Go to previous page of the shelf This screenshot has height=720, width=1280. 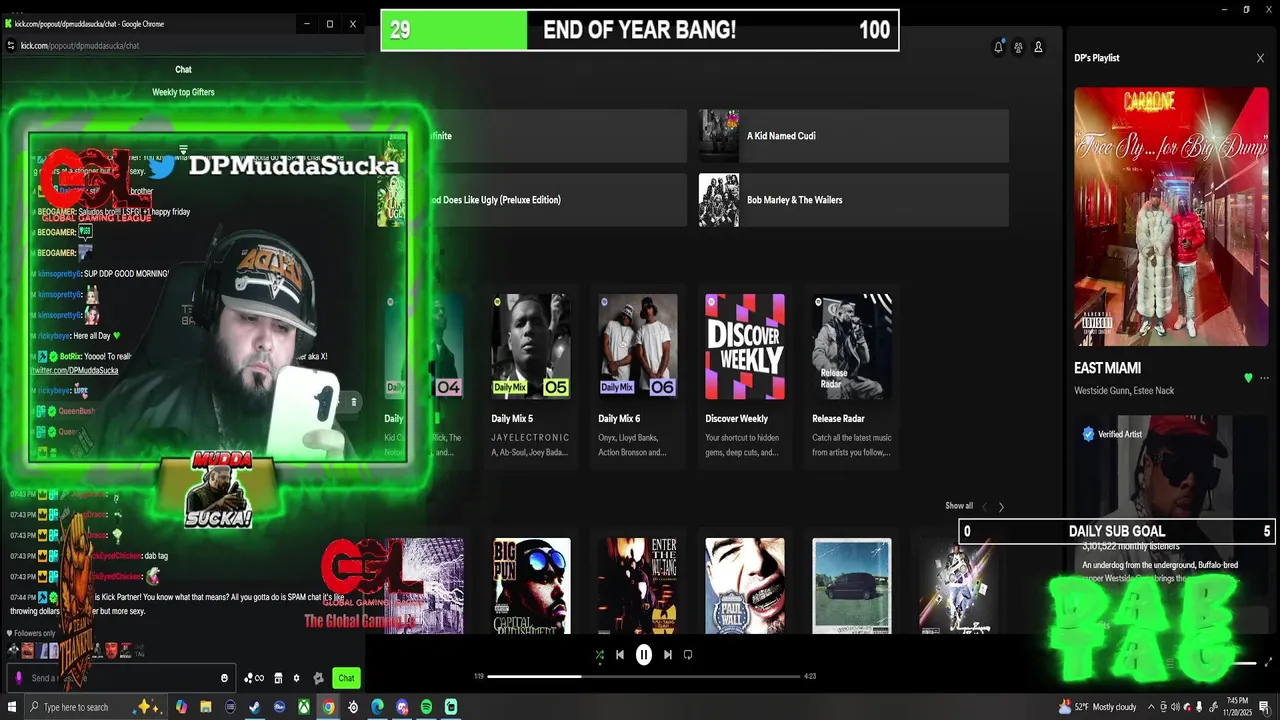click(984, 507)
